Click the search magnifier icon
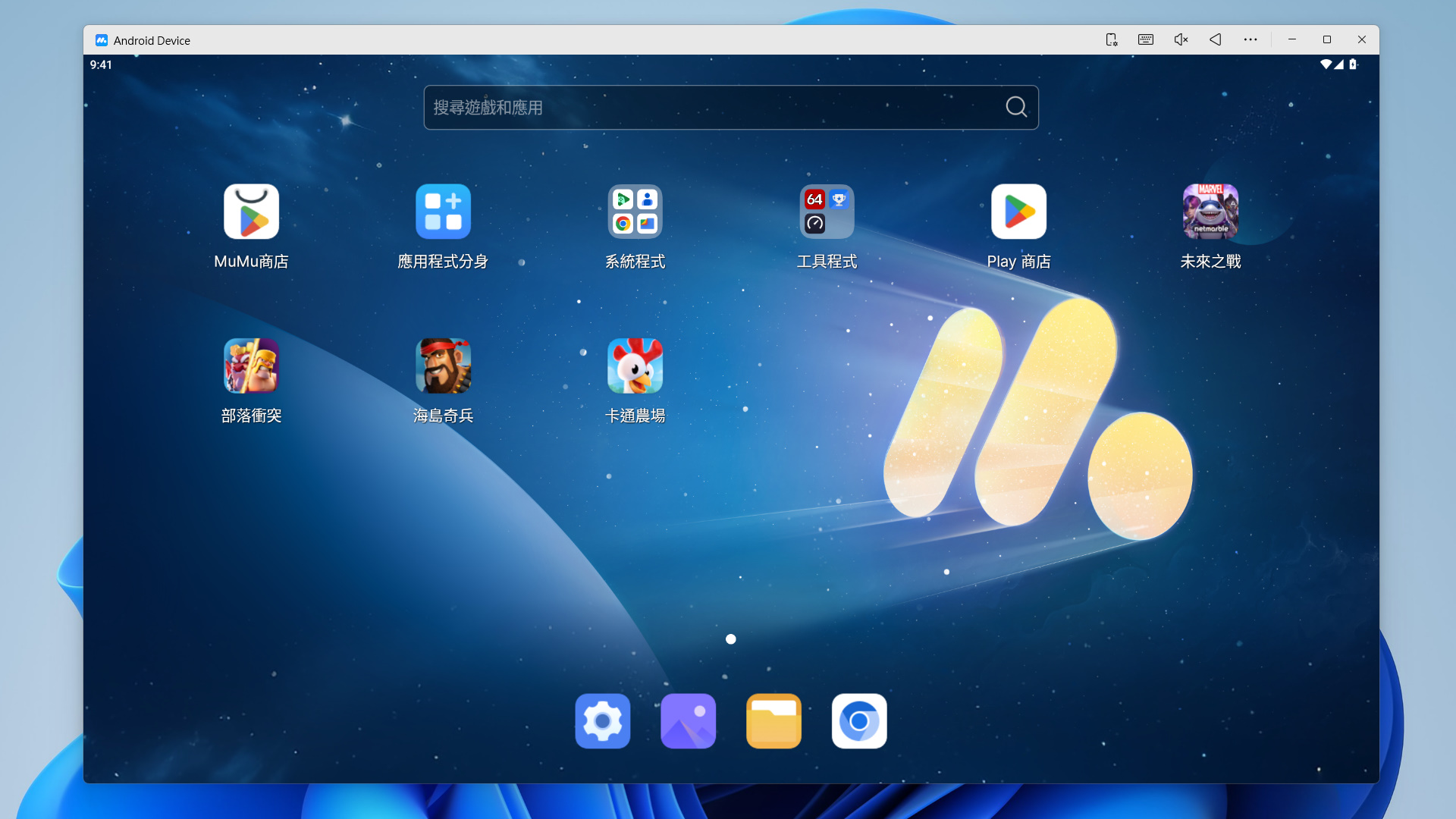 [x=1016, y=107]
